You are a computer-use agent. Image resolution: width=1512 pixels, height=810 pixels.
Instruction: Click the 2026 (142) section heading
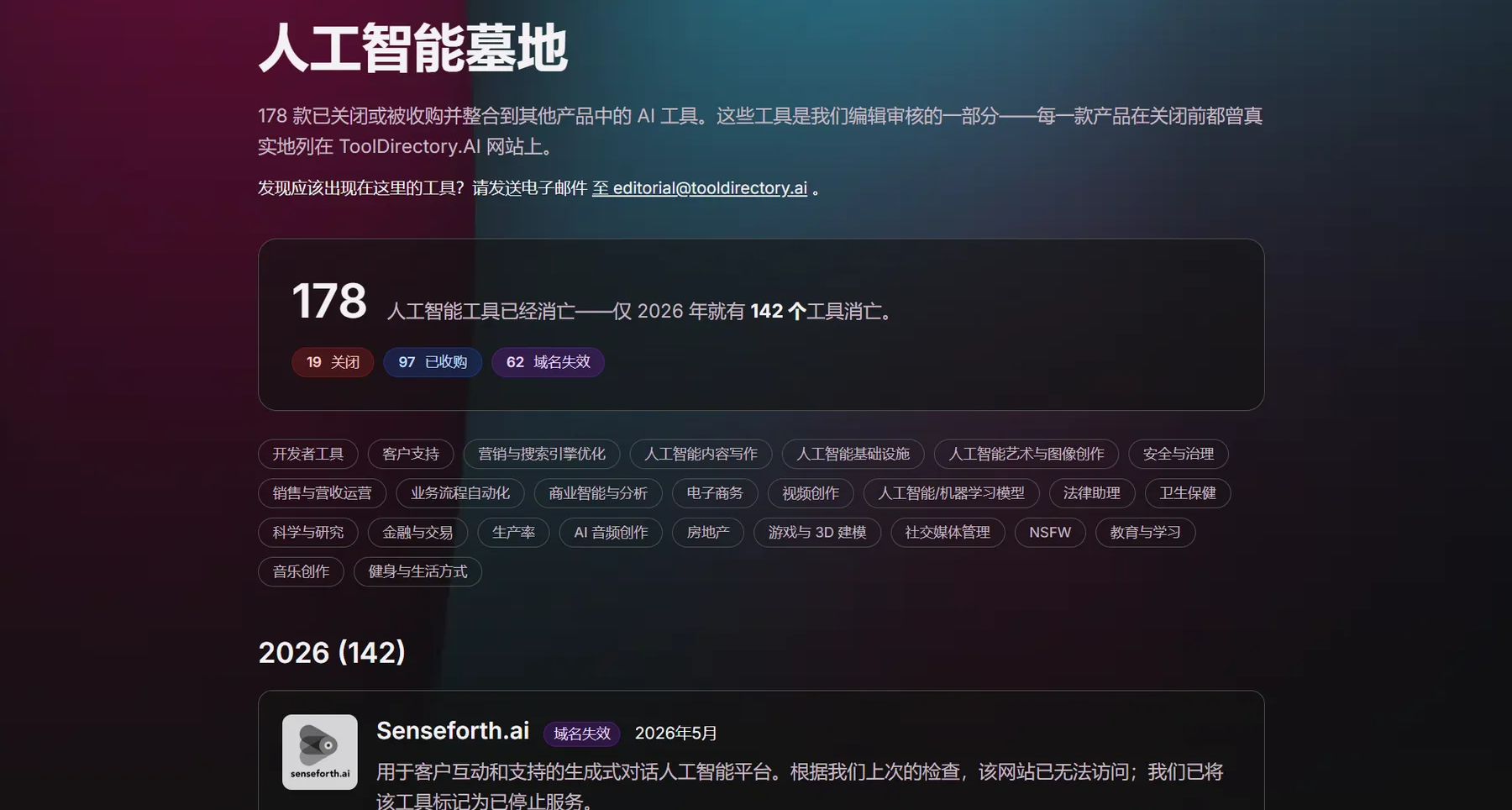point(332,653)
